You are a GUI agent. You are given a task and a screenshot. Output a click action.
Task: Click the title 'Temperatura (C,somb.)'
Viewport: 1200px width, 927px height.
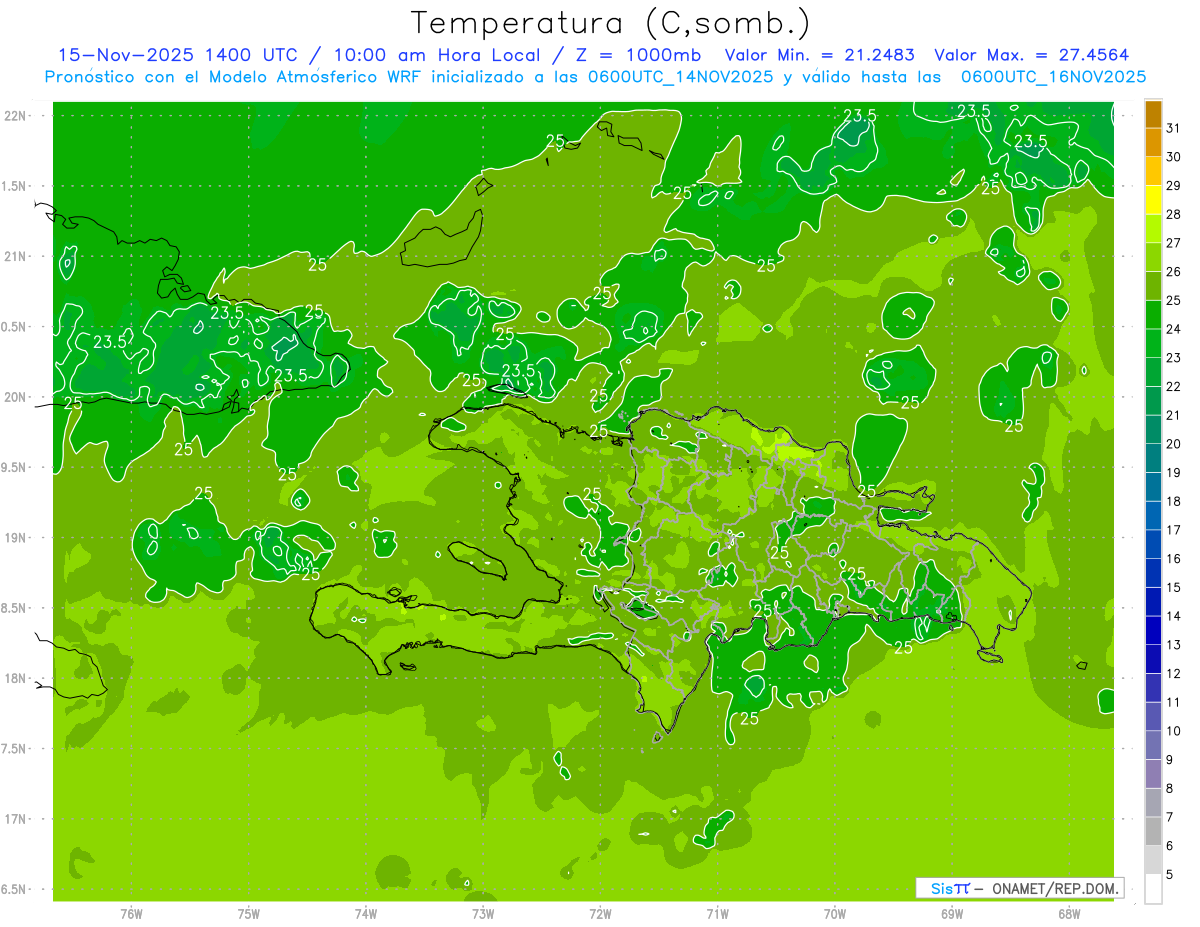coord(611,23)
